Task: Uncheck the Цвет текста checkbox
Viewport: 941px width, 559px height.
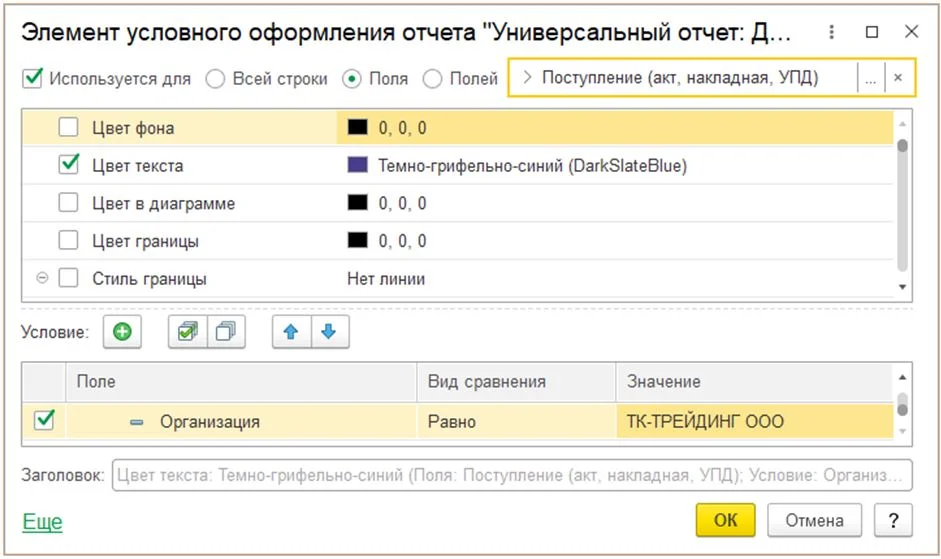Action: coord(68,165)
